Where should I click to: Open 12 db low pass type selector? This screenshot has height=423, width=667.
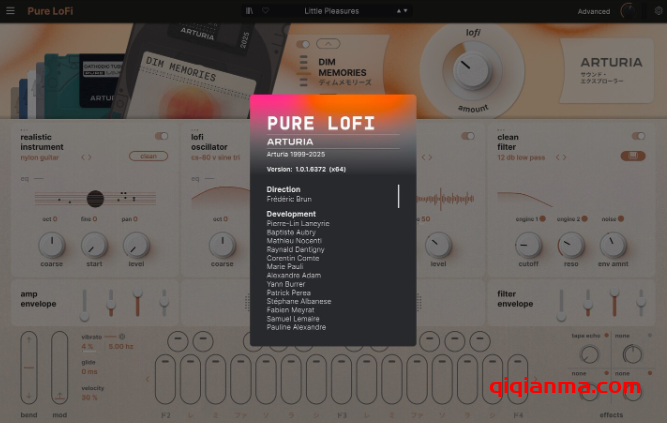point(521,157)
